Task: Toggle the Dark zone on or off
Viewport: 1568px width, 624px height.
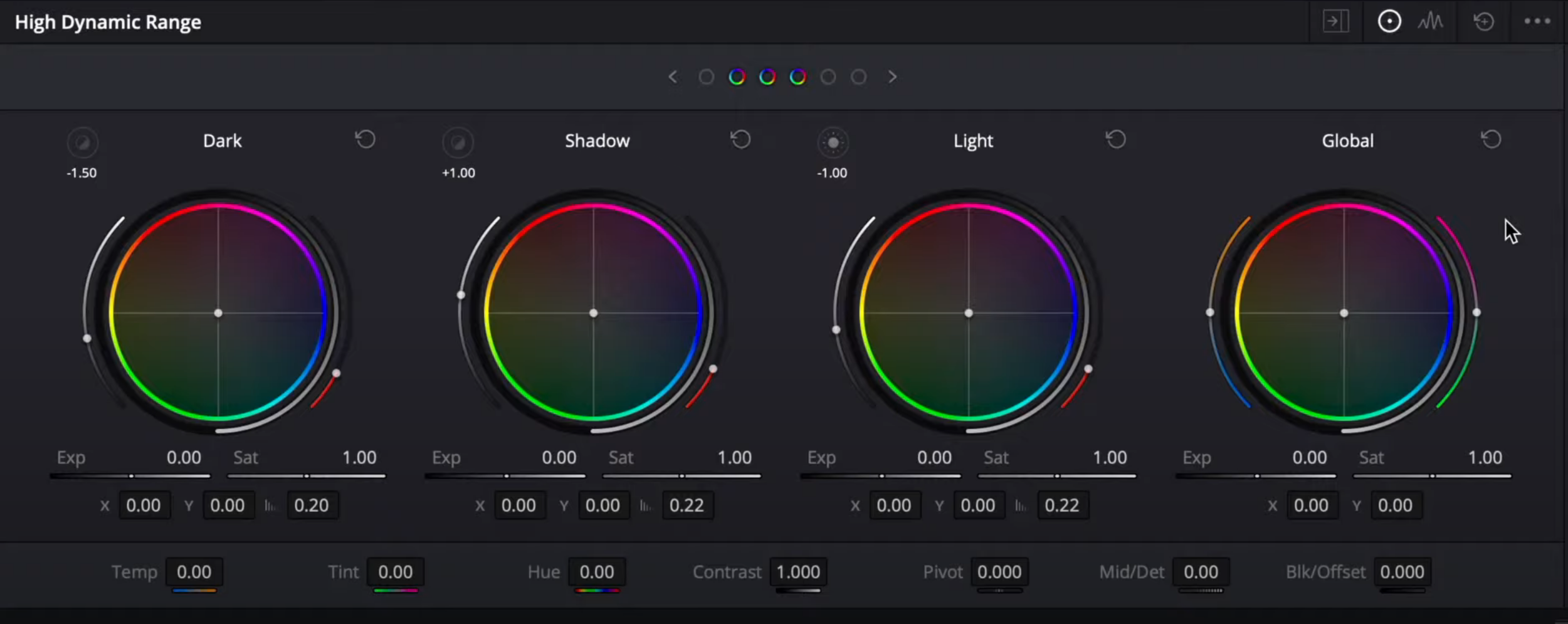Action: [82, 142]
